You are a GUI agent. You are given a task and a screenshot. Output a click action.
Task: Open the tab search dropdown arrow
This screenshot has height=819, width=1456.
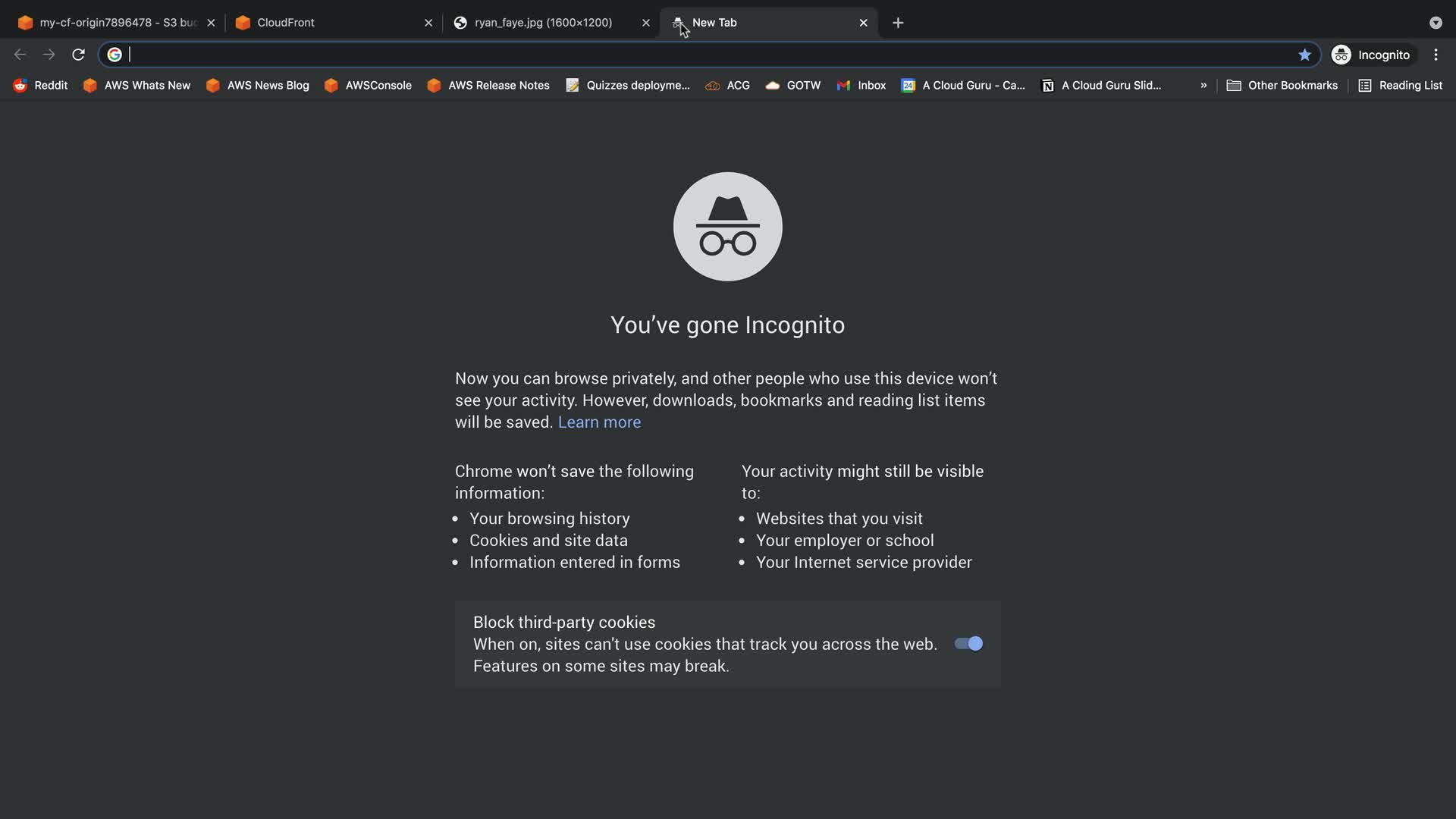point(1436,23)
